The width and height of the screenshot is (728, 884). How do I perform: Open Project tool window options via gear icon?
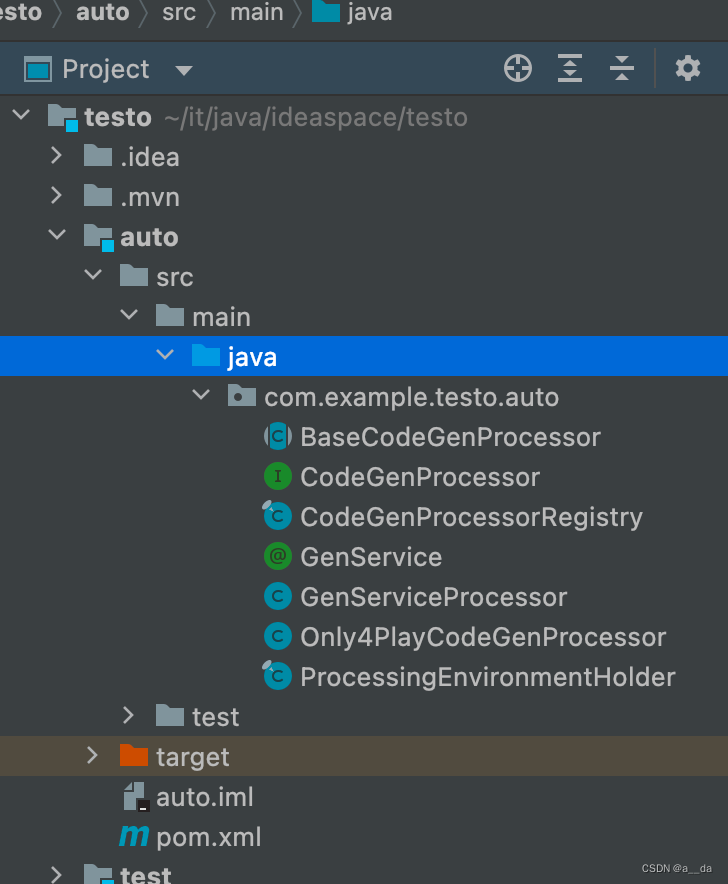click(687, 68)
